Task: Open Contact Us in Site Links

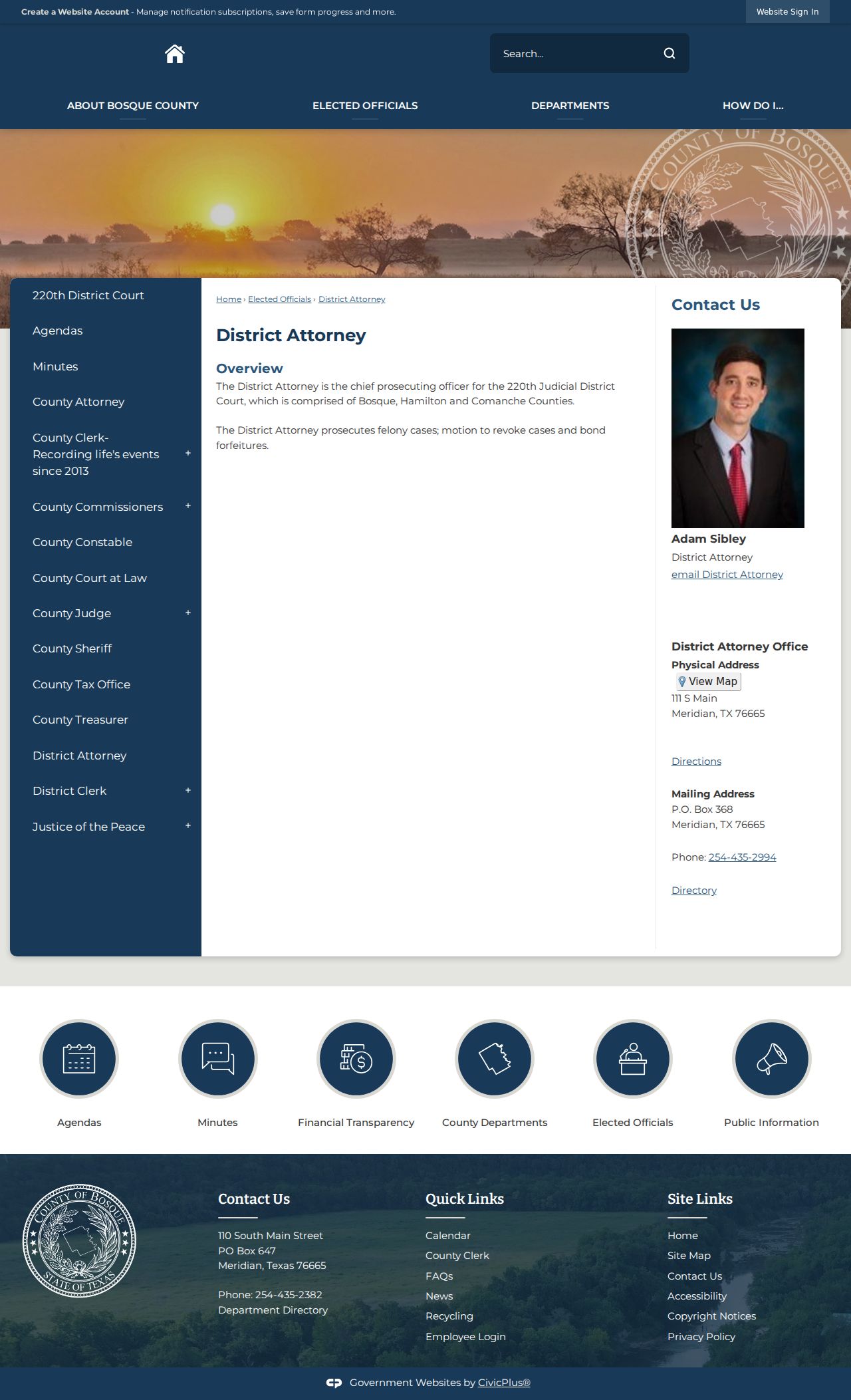Action: point(694,1276)
